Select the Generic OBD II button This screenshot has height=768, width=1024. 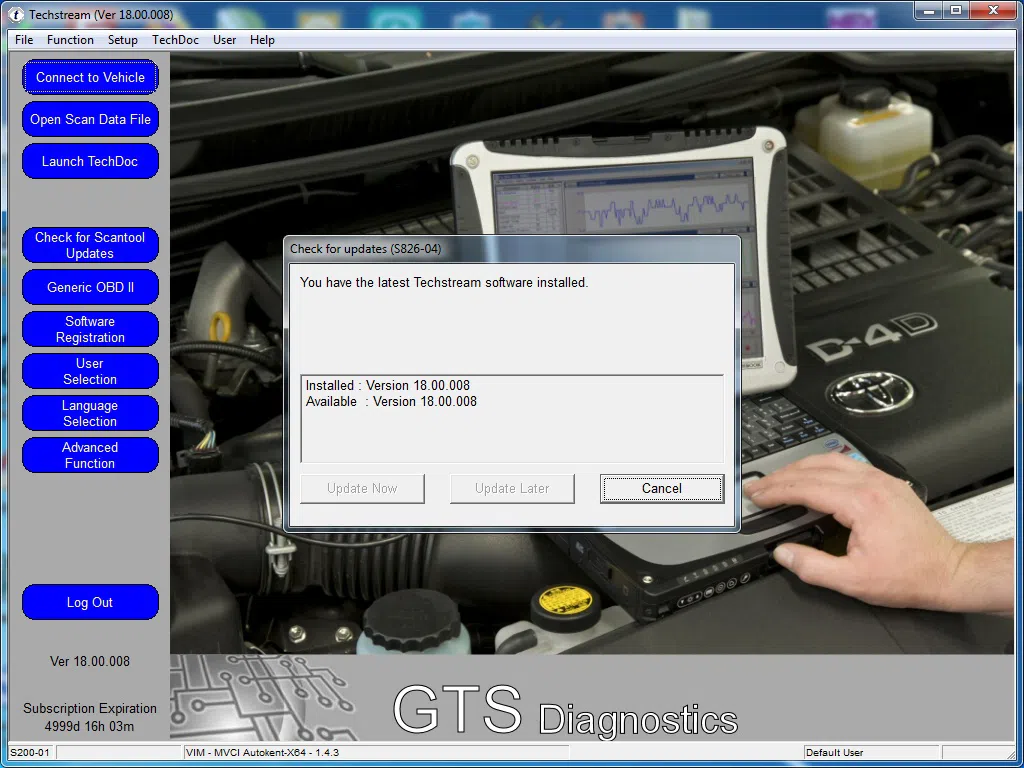point(90,287)
